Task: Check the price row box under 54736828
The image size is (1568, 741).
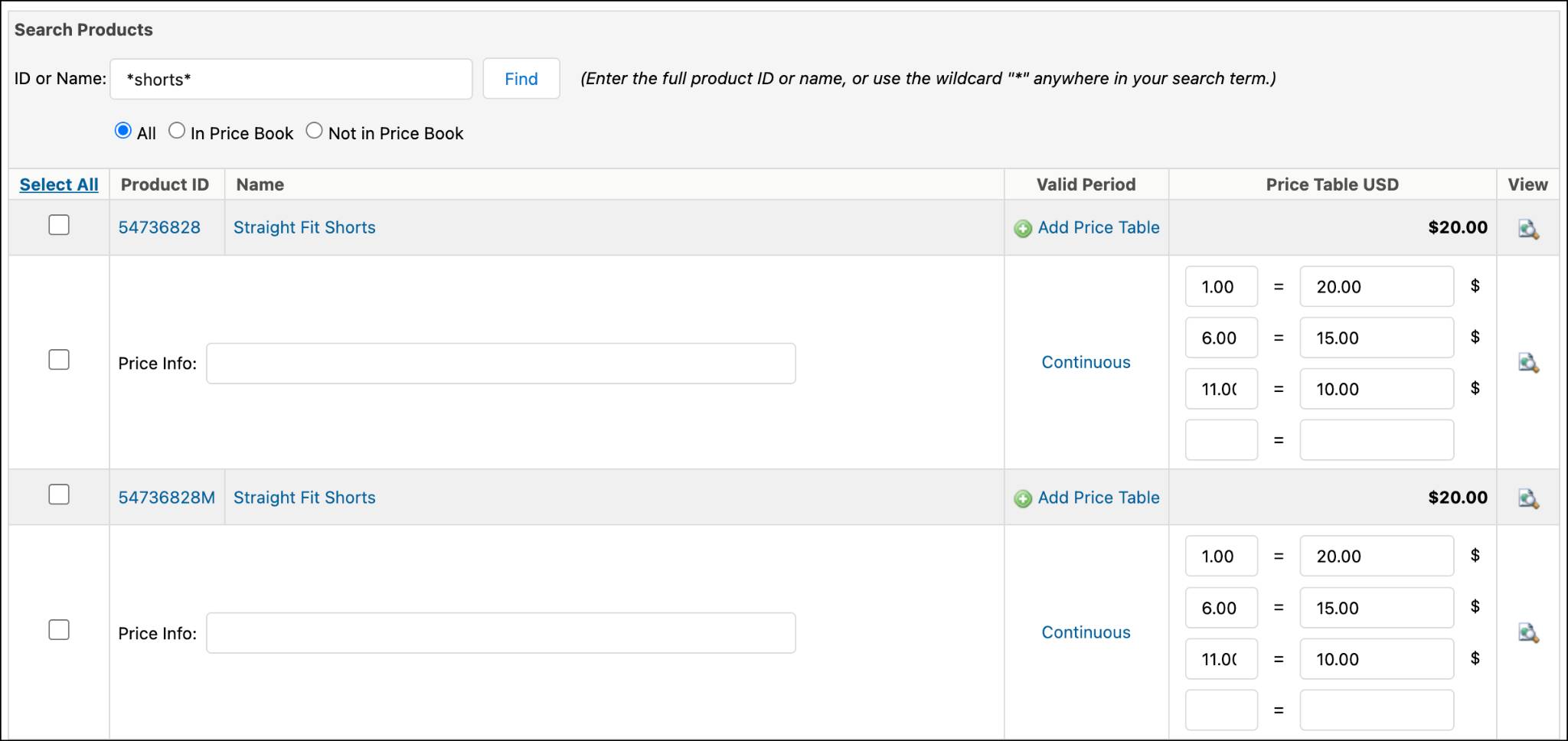Action: click(x=59, y=360)
